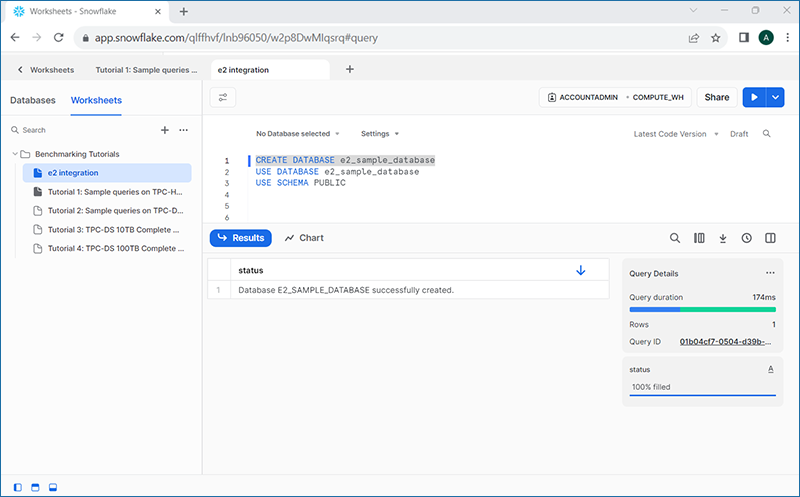Open the sidebar more options ellipsis

[x=184, y=130]
